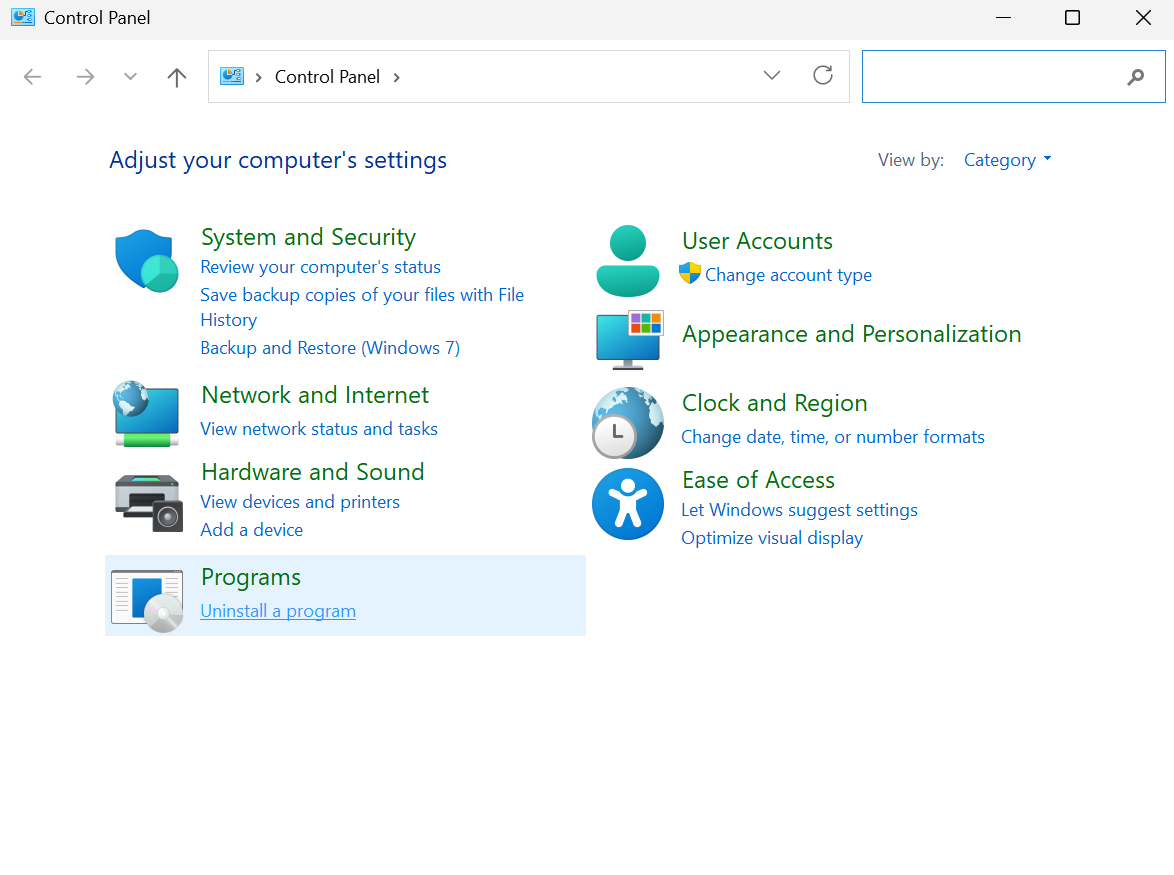Open Backup and Restore (Windows 7)
The image size is (1174, 875).
[x=330, y=348]
